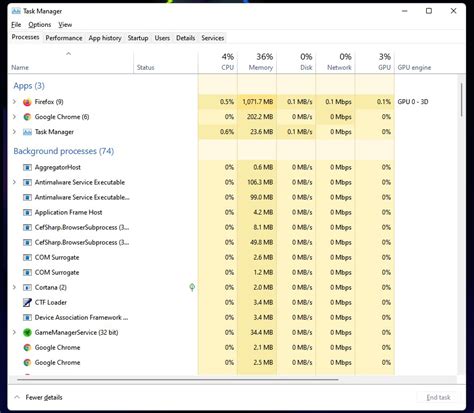Sort by the Network column header
Screen dimensions: 474x413
pyautogui.click(x=335, y=62)
